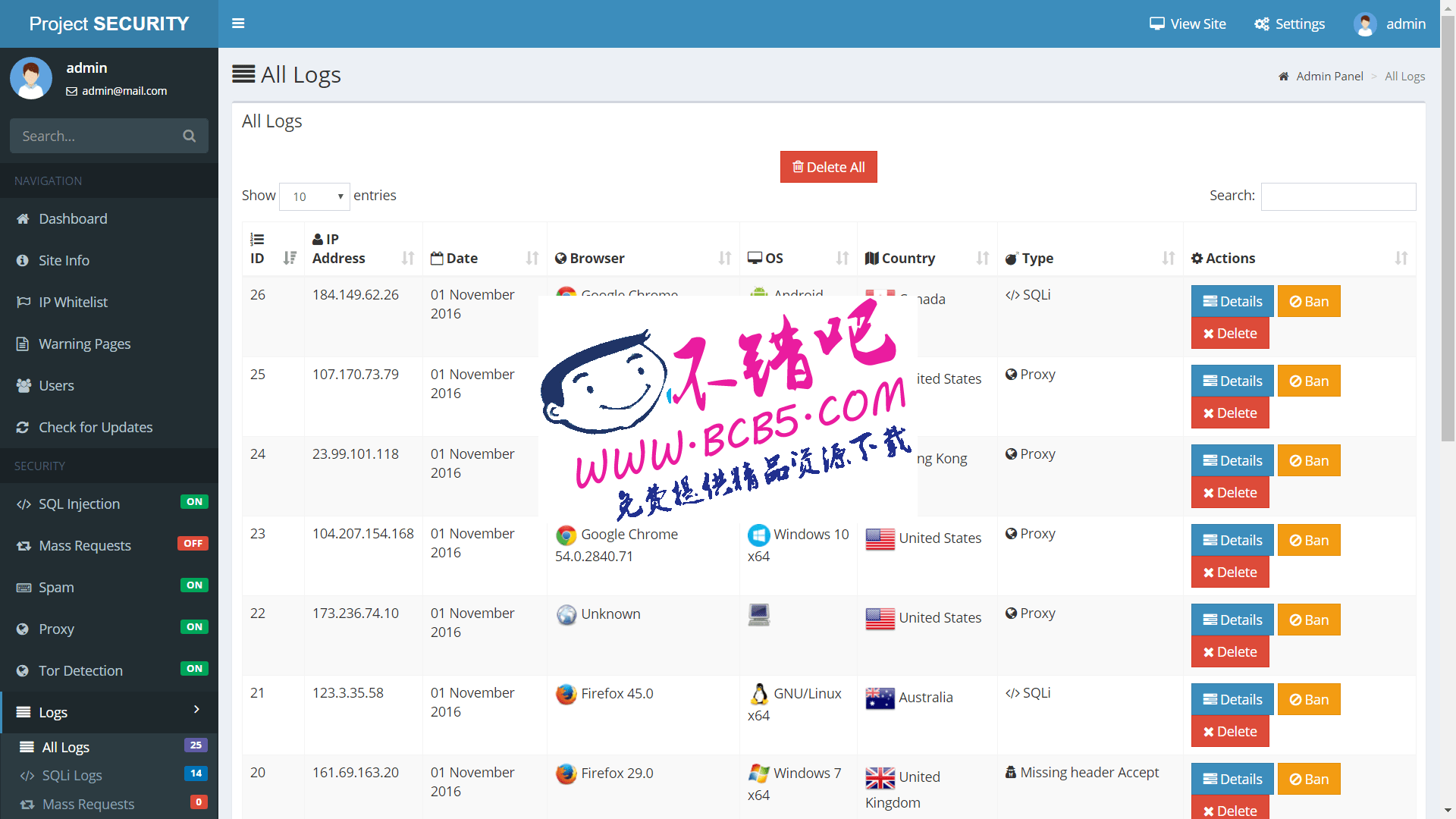Open the Show entries count dropdown
This screenshot has width=1456, height=819.
coord(315,196)
